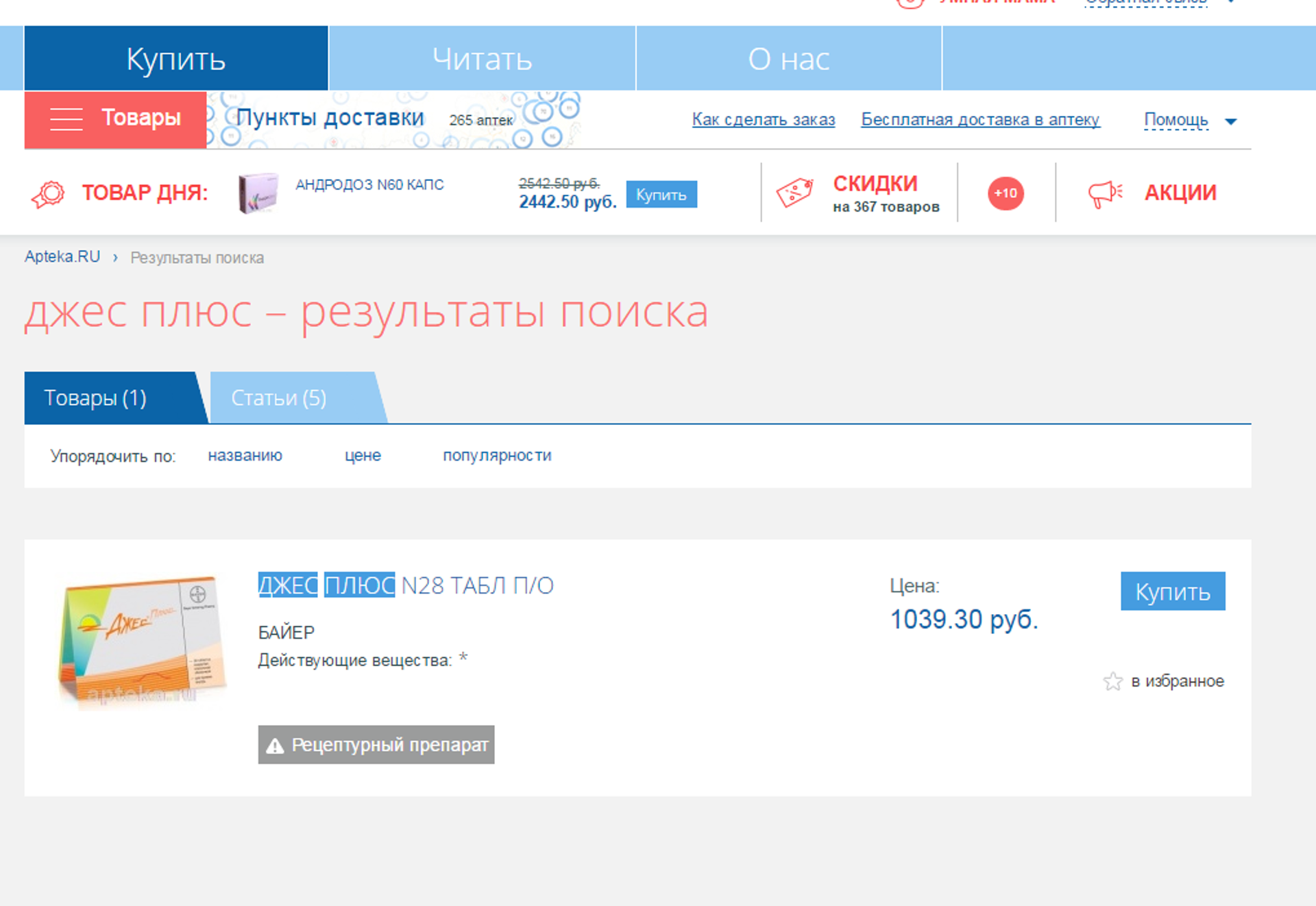Open the АКЦИИ promotions page
The width and height of the screenshot is (1316, 906).
click(1180, 193)
